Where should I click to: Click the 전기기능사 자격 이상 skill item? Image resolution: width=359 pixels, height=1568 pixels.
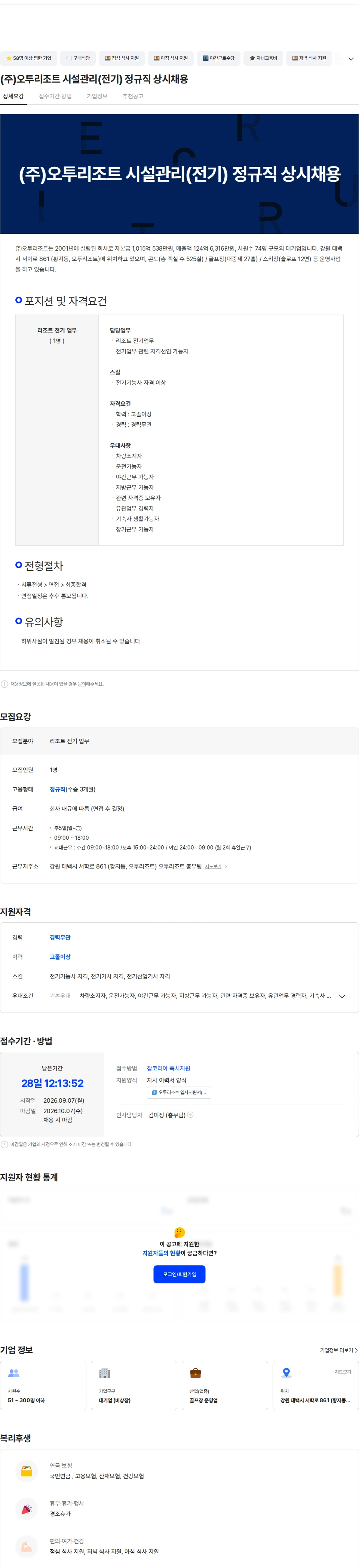coord(141,383)
